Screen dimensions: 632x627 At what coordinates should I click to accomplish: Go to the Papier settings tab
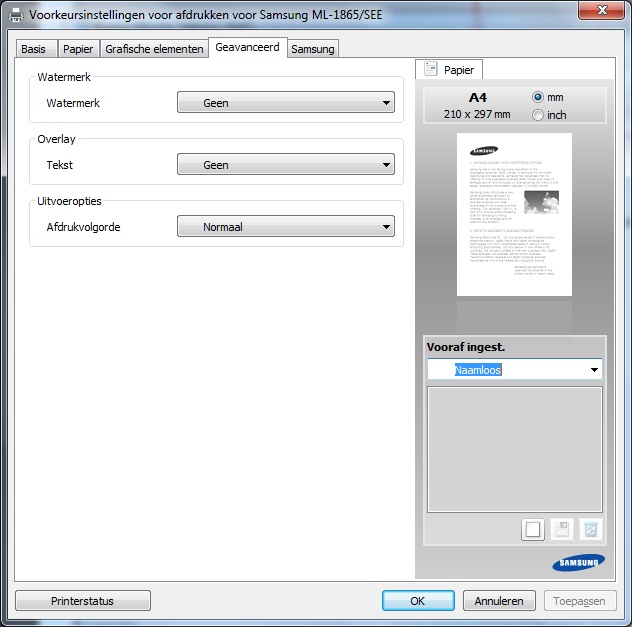point(78,49)
